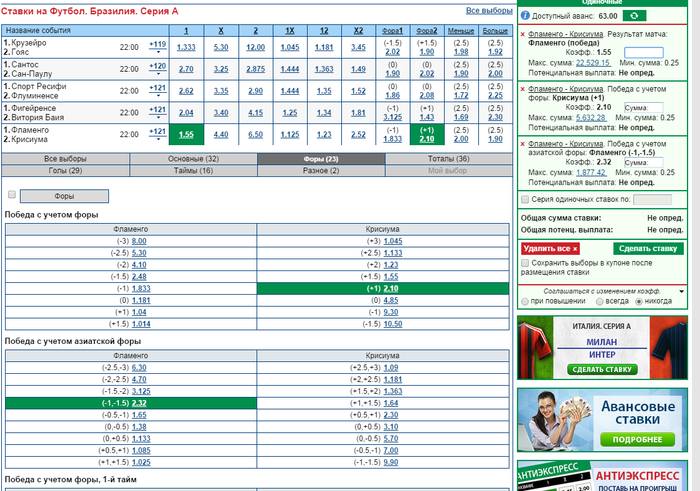Select Asian handicap (+0.5,+1) odds 2.30
The image size is (700, 491).
[x=391, y=415]
